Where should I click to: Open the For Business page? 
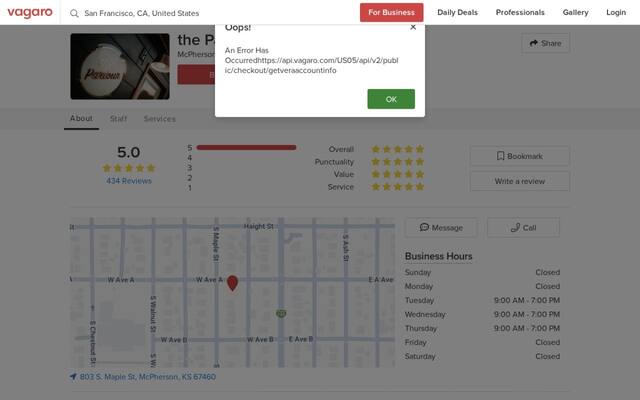click(391, 12)
